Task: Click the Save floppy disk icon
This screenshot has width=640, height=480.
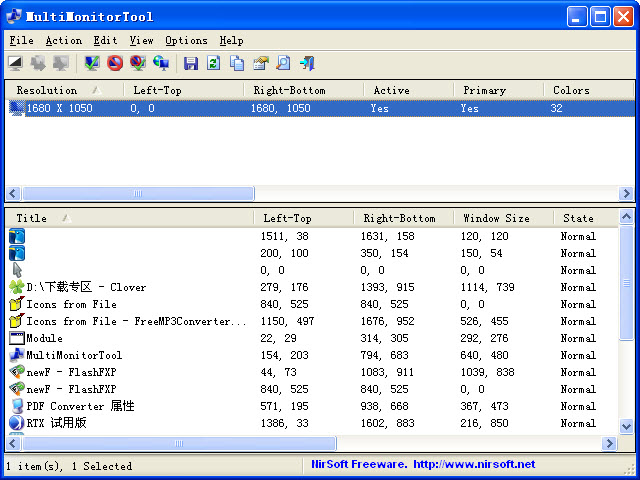Action: click(191, 63)
